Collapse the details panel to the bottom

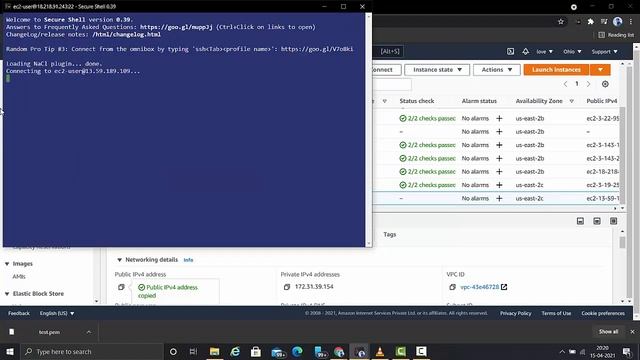580,221
